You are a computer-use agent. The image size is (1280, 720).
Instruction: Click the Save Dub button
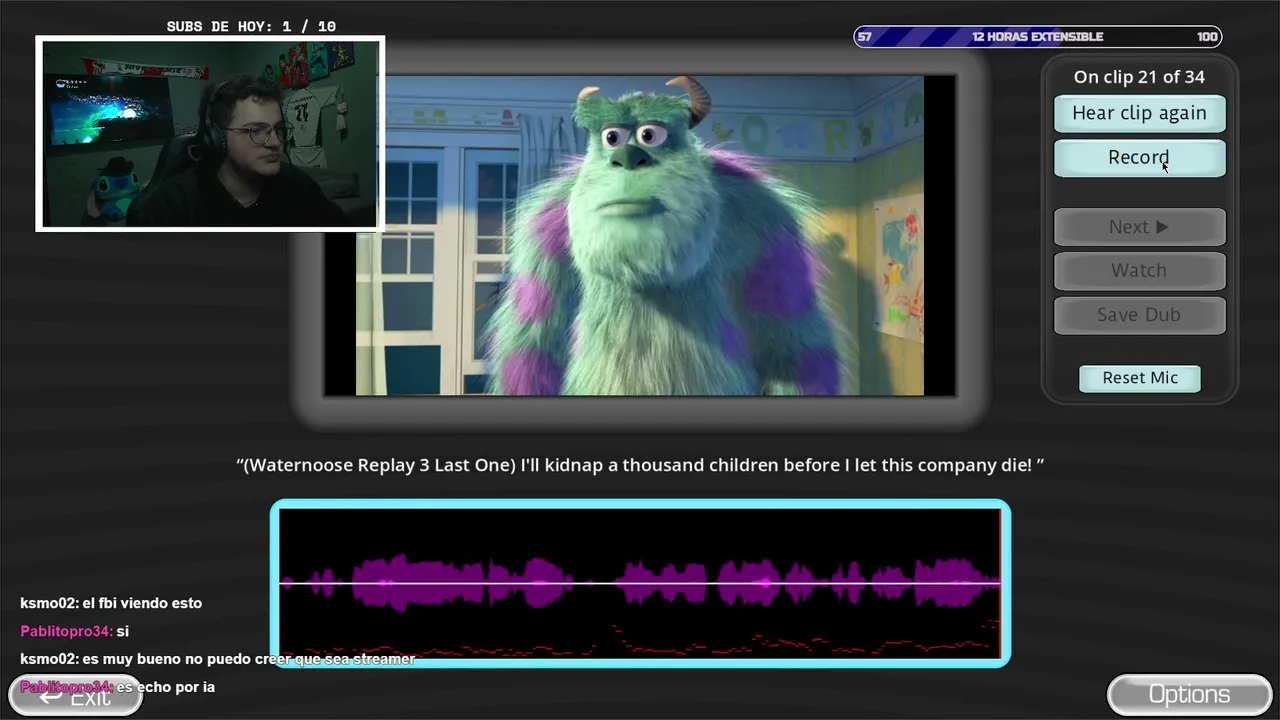(x=1139, y=314)
